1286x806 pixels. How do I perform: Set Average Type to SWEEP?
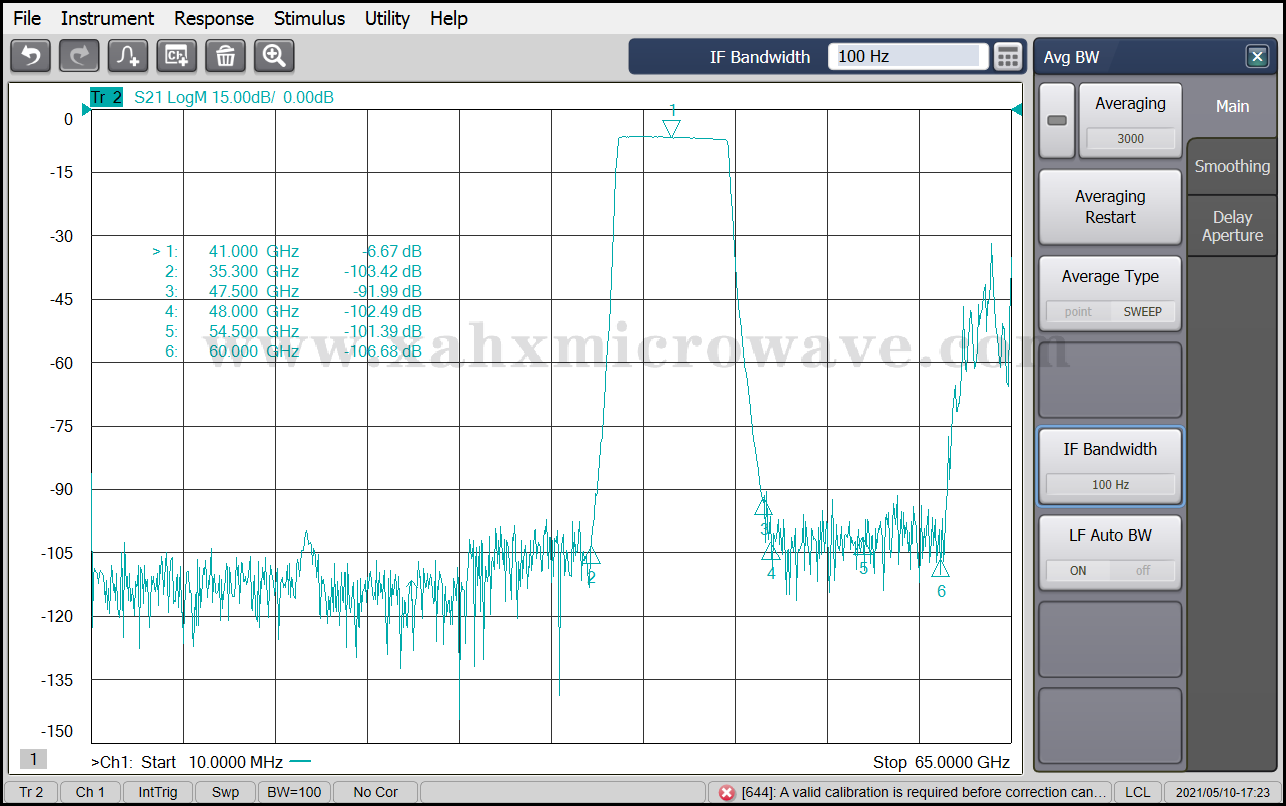[1142, 312]
